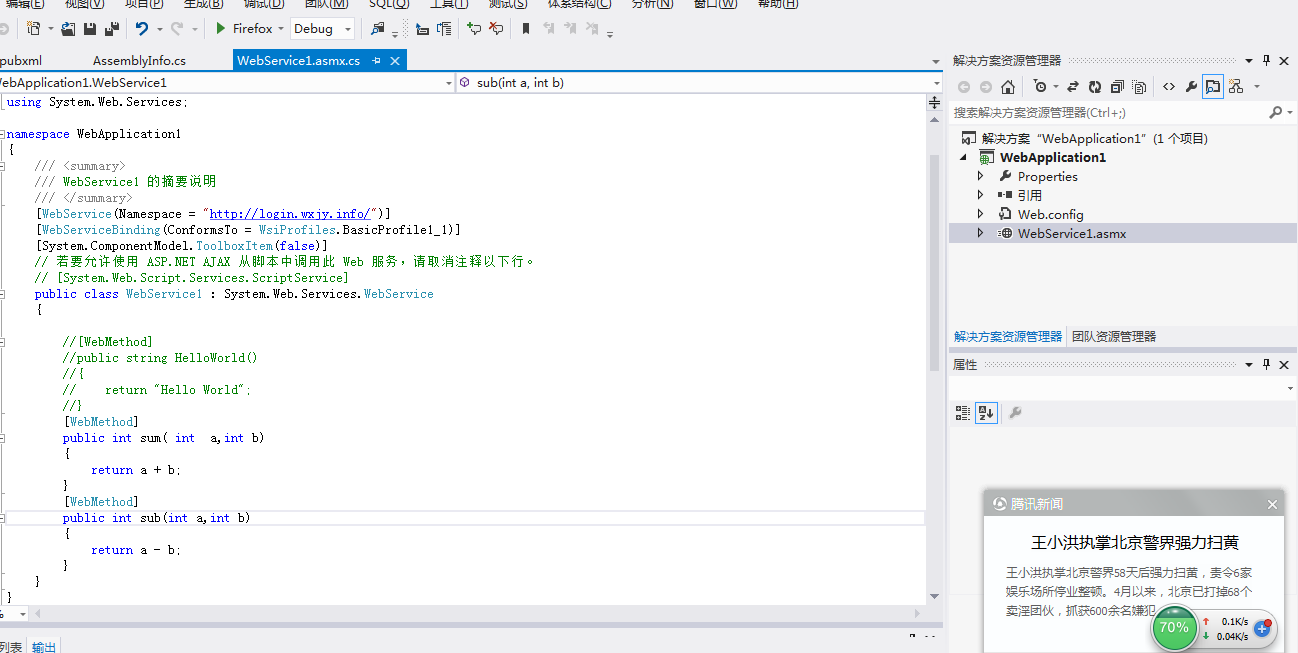Click Sync with Active Document icon
Image resolution: width=1298 pixels, height=653 pixels.
tap(1073, 87)
